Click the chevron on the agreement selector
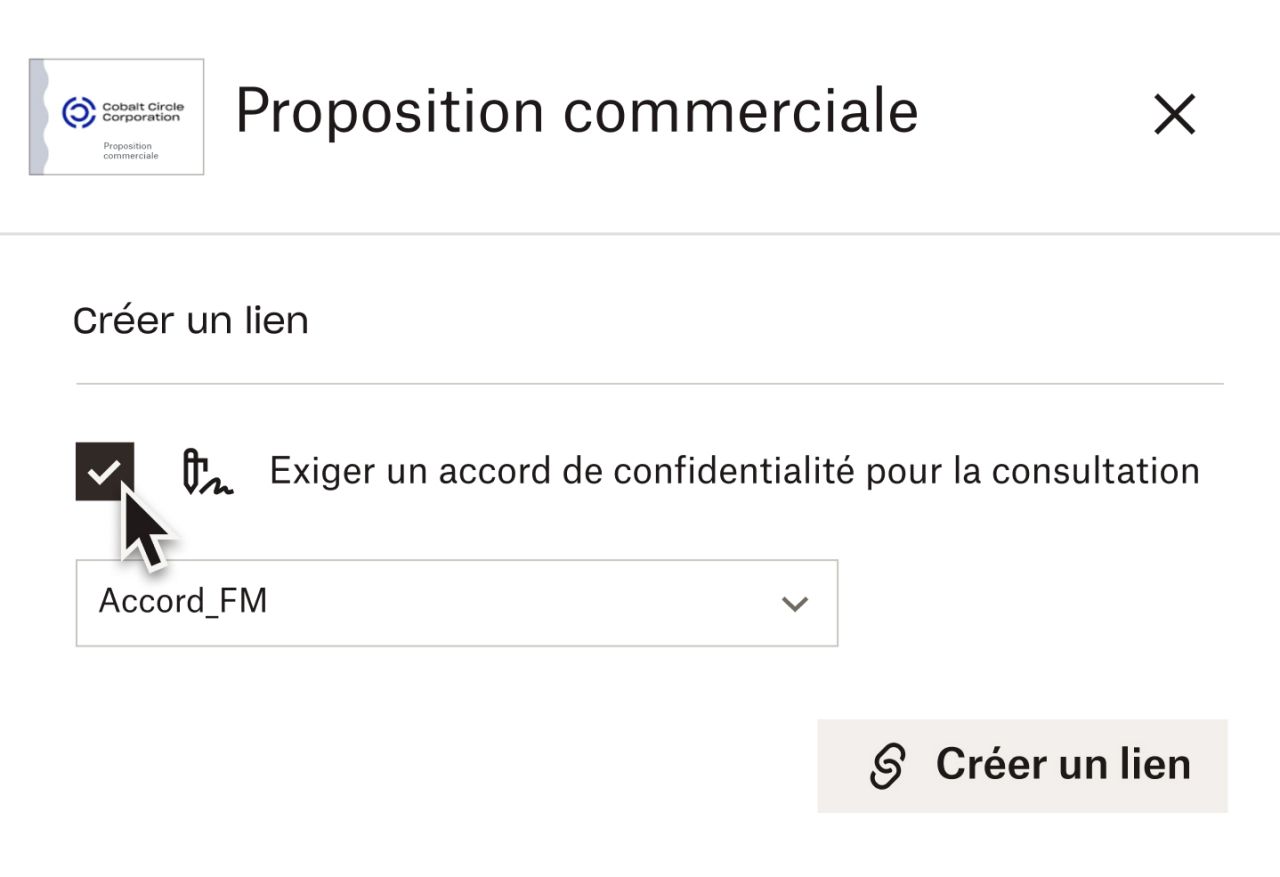1280x877 pixels. click(795, 603)
